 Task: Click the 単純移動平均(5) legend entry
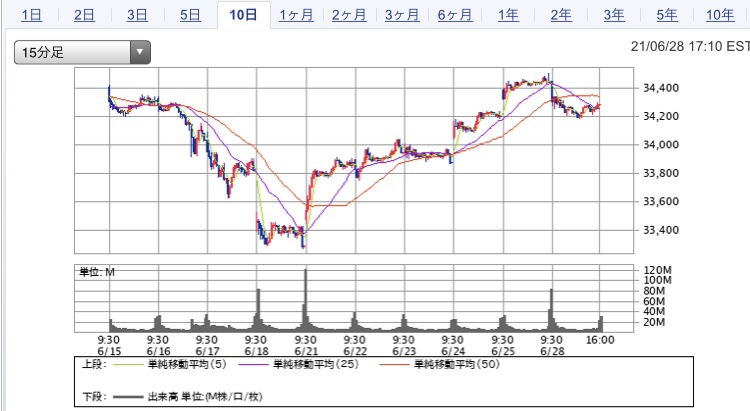[170, 365]
